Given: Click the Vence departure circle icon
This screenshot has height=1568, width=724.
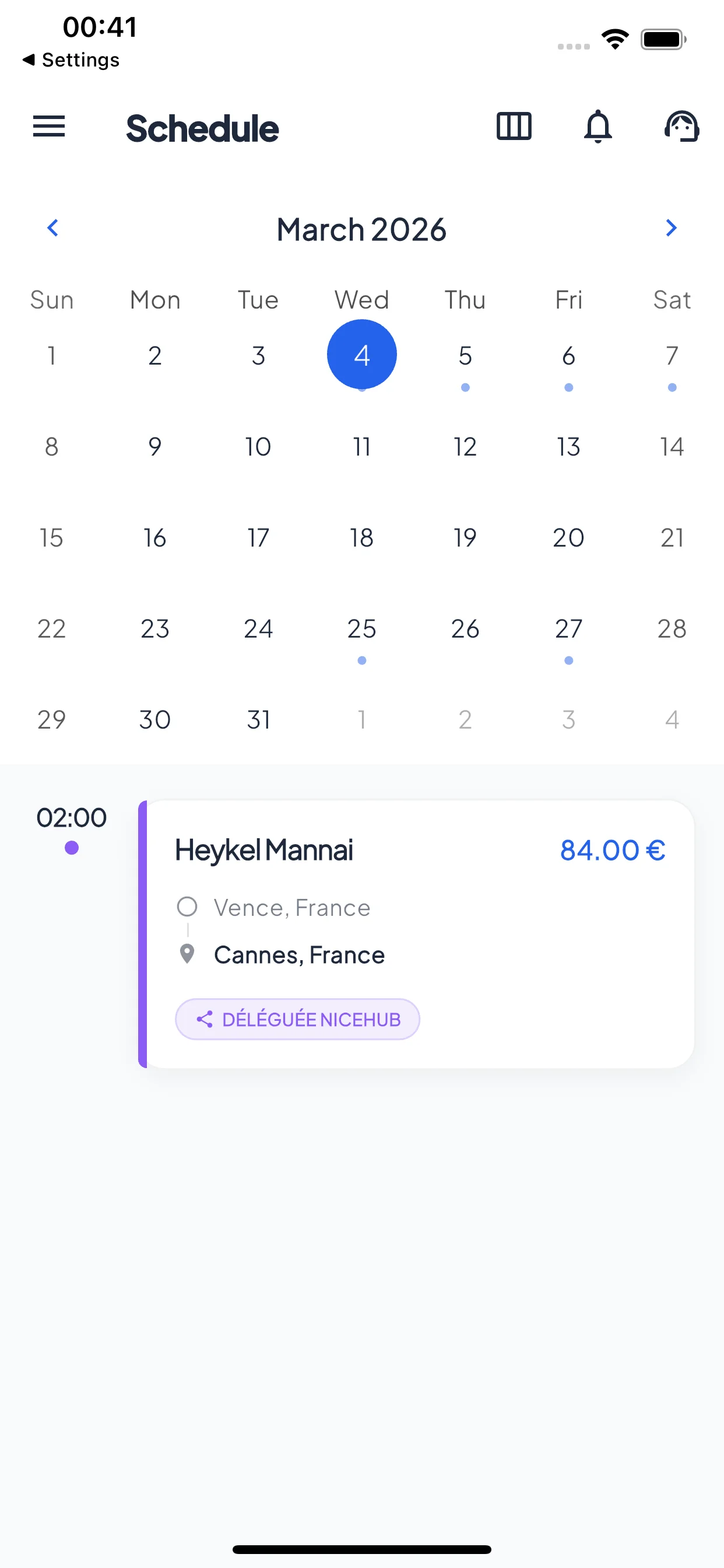Looking at the screenshot, I should 187,907.
